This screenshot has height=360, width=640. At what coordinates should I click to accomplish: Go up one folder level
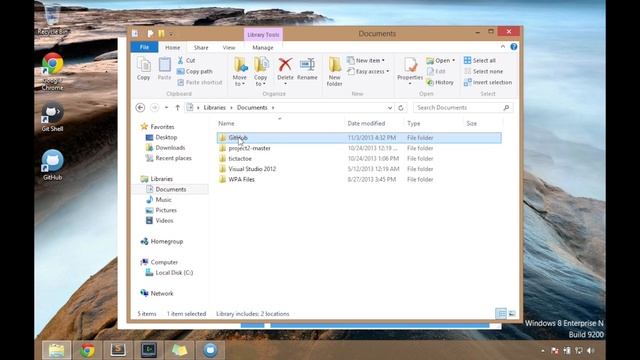coord(177,108)
